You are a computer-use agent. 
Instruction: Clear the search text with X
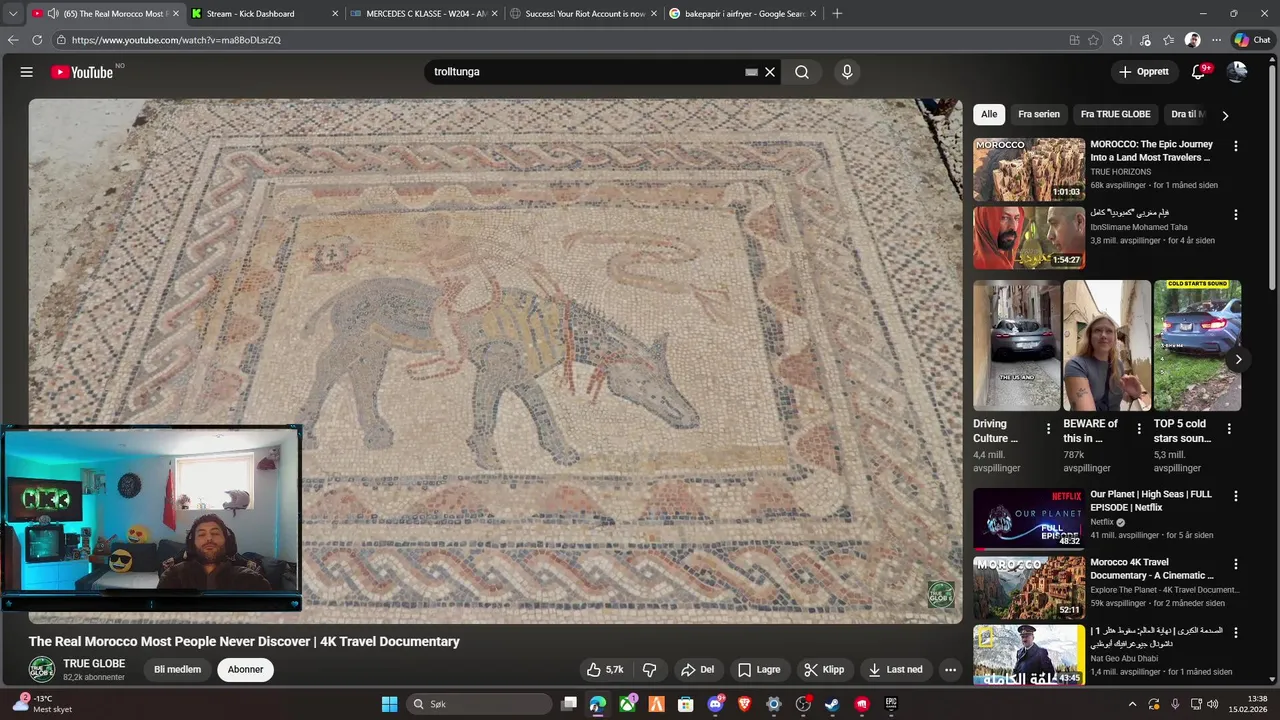click(x=770, y=72)
